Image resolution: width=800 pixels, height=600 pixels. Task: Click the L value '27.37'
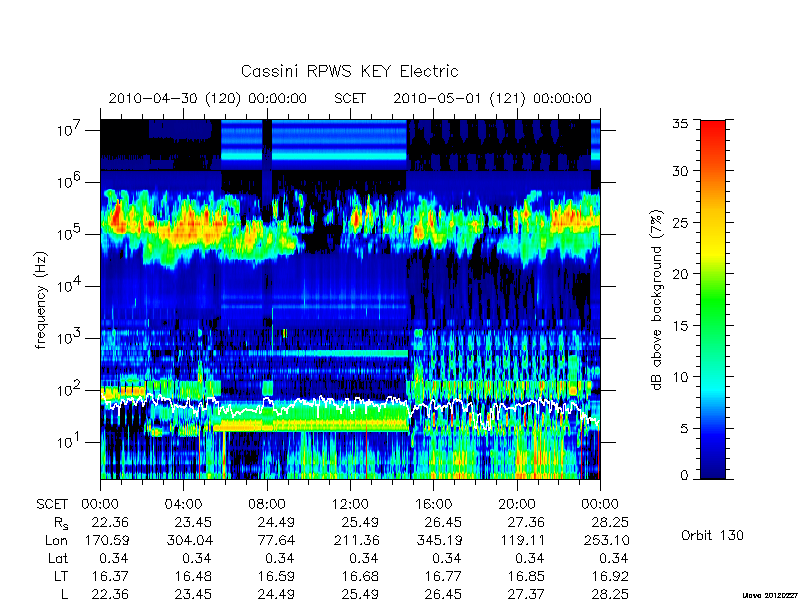526,594
